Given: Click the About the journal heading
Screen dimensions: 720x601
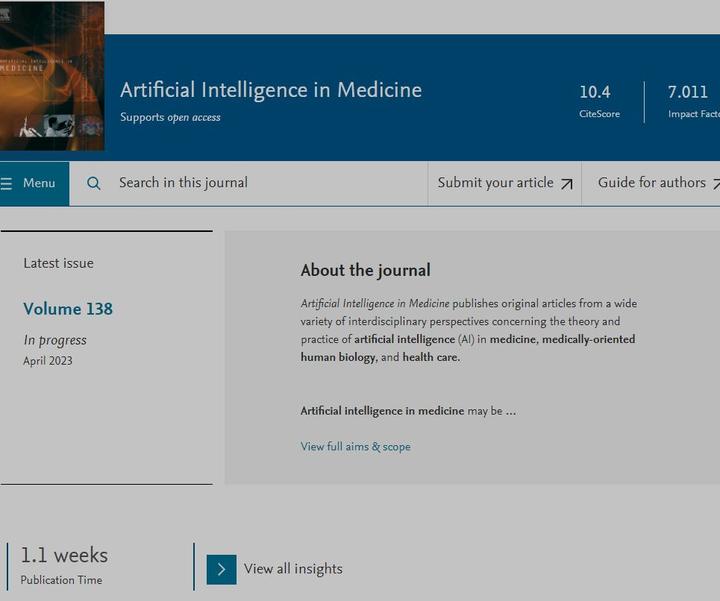Looking at the screenshot, I should [365, 270].
